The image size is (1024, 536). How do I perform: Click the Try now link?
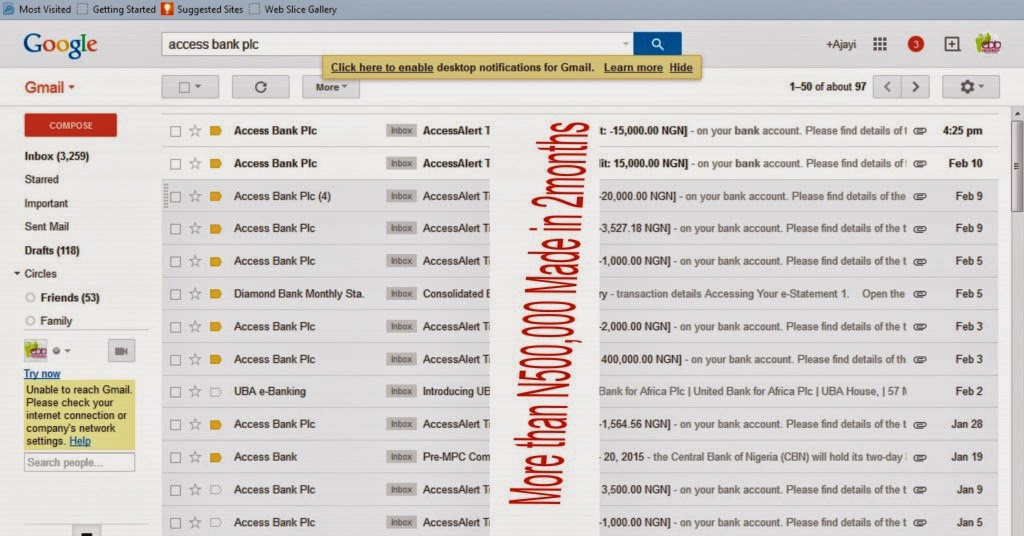42,373
